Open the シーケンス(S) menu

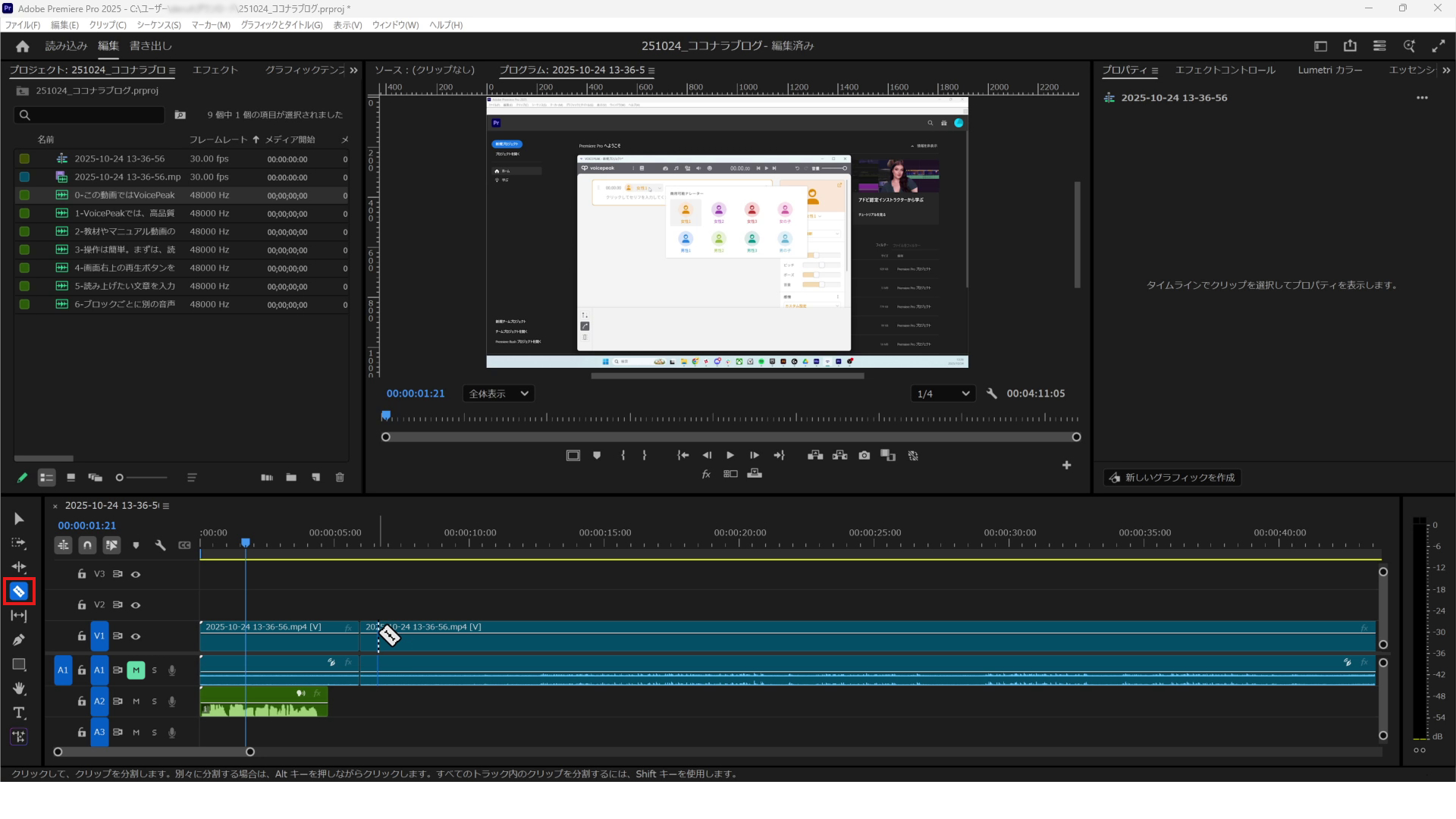[x=158, y=25]
